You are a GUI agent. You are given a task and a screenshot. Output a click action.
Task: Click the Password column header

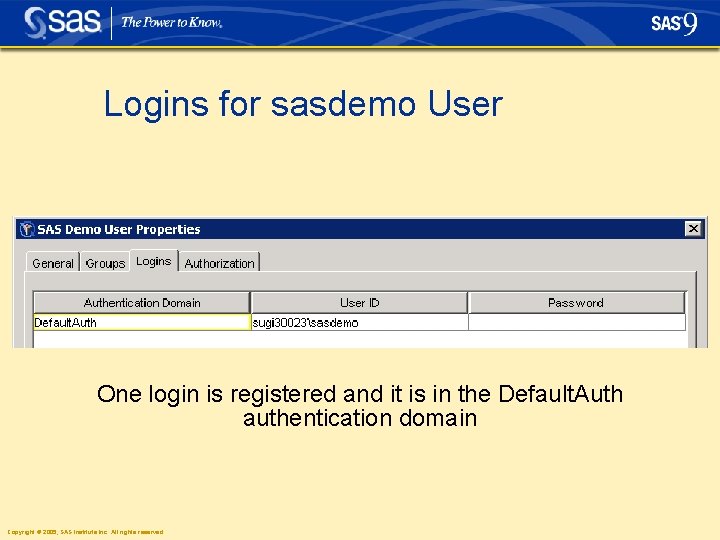pyautogui.click(x=576, y=303)
